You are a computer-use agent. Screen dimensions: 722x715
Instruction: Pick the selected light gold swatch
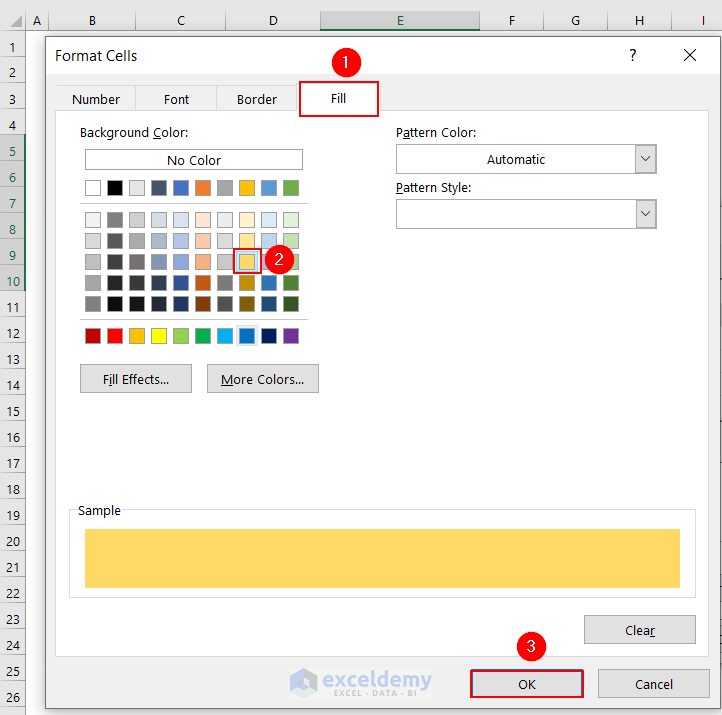tap(247, 262)
